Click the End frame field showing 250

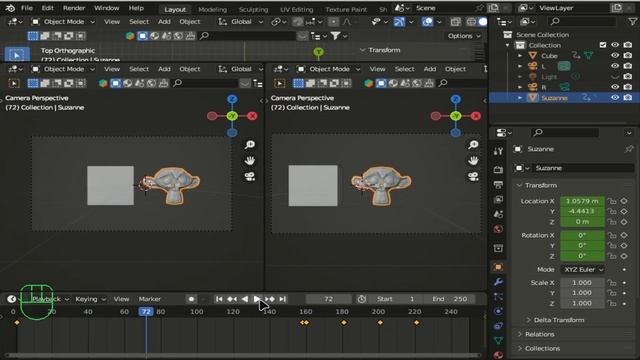[x=449, y=299]
